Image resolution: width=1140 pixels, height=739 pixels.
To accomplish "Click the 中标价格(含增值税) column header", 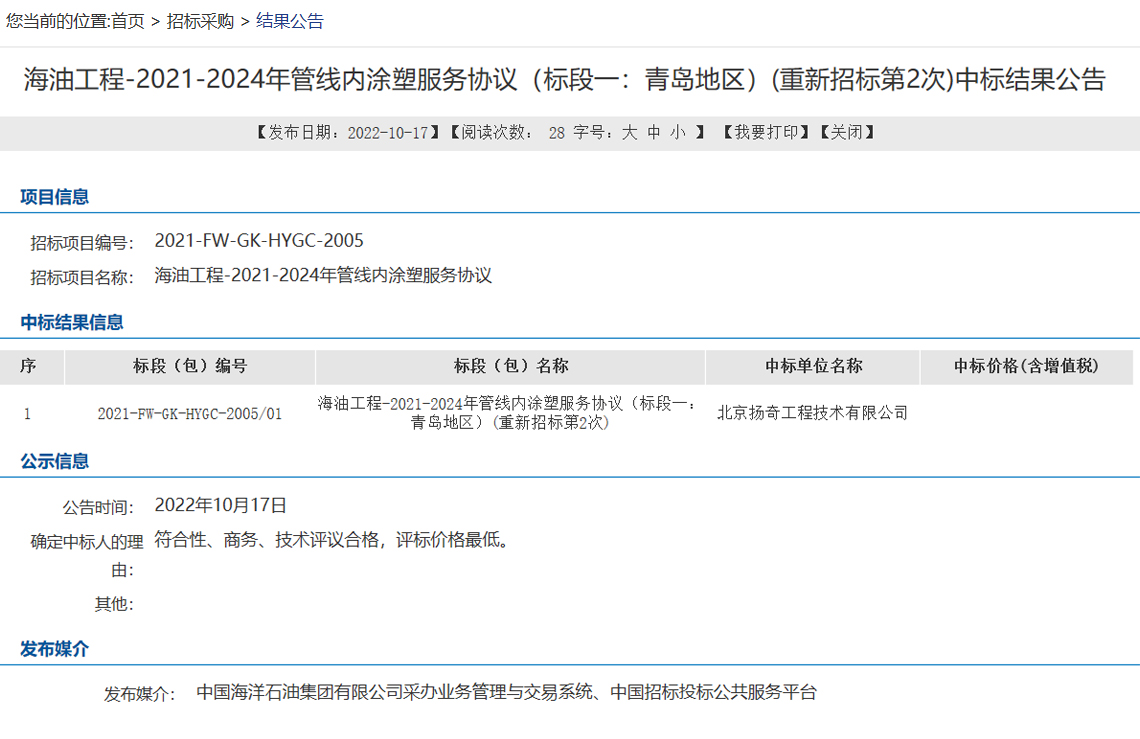I will pyautogui.click(x=1026, y=366).
